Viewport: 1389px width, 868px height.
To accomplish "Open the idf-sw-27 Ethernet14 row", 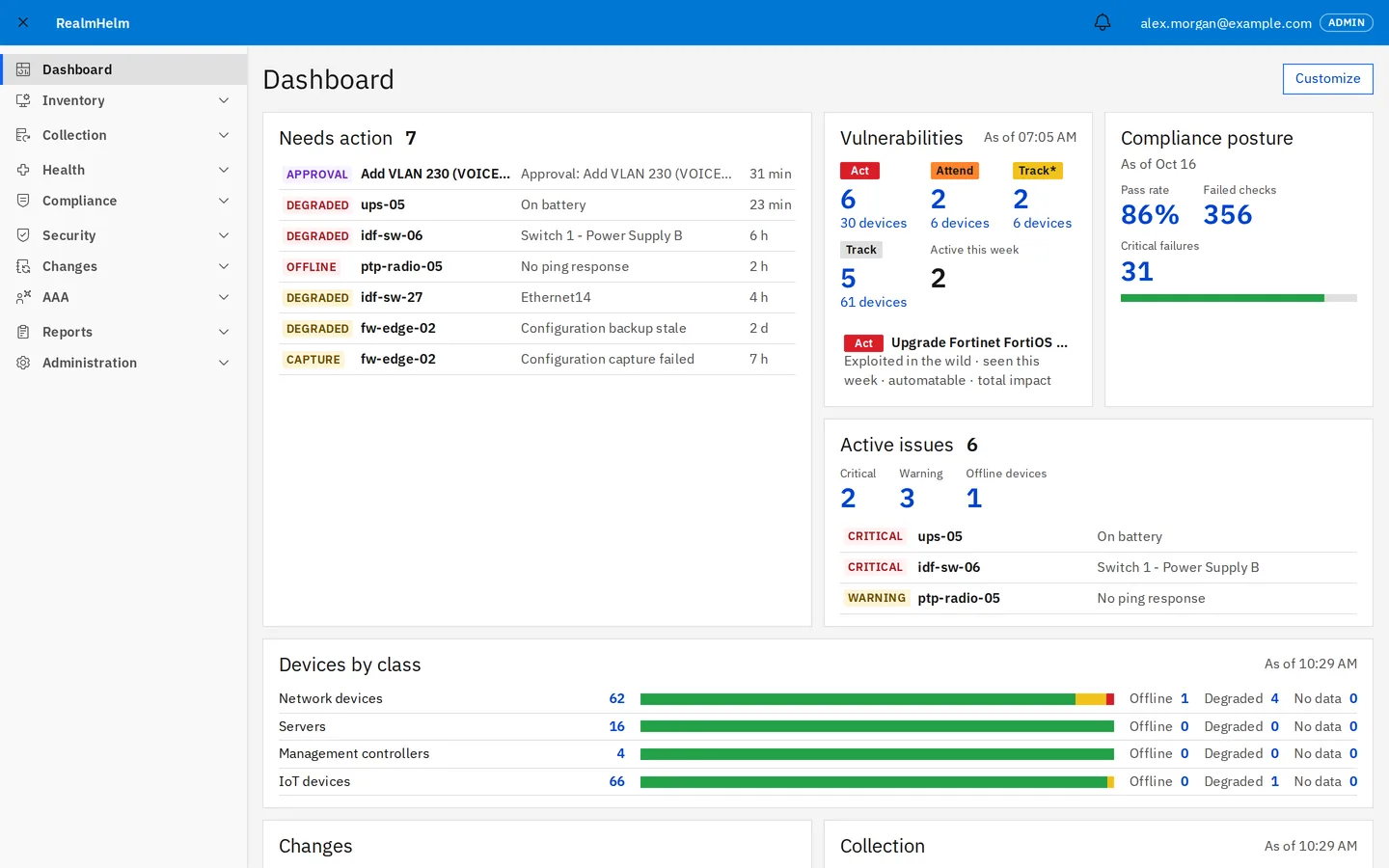I will 537,297.
